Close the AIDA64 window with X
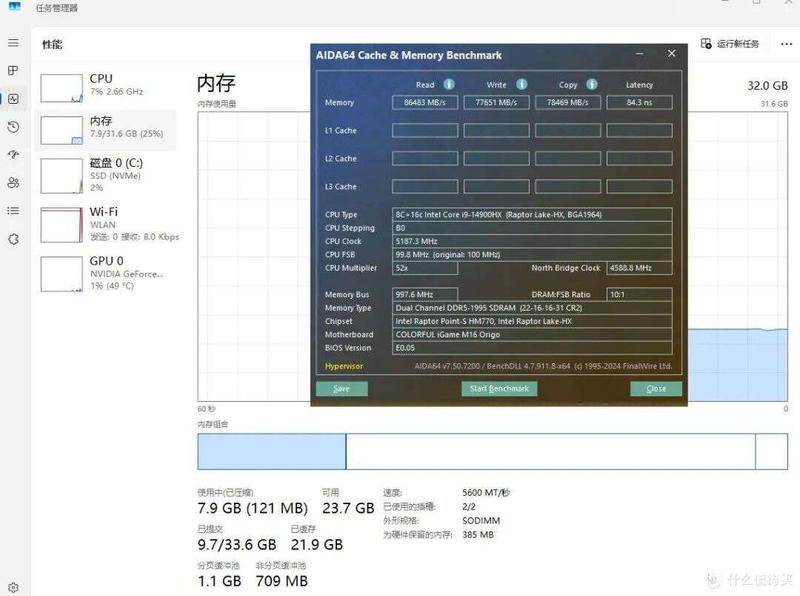The width and height of the screenshot is (800, 596). 671,53
